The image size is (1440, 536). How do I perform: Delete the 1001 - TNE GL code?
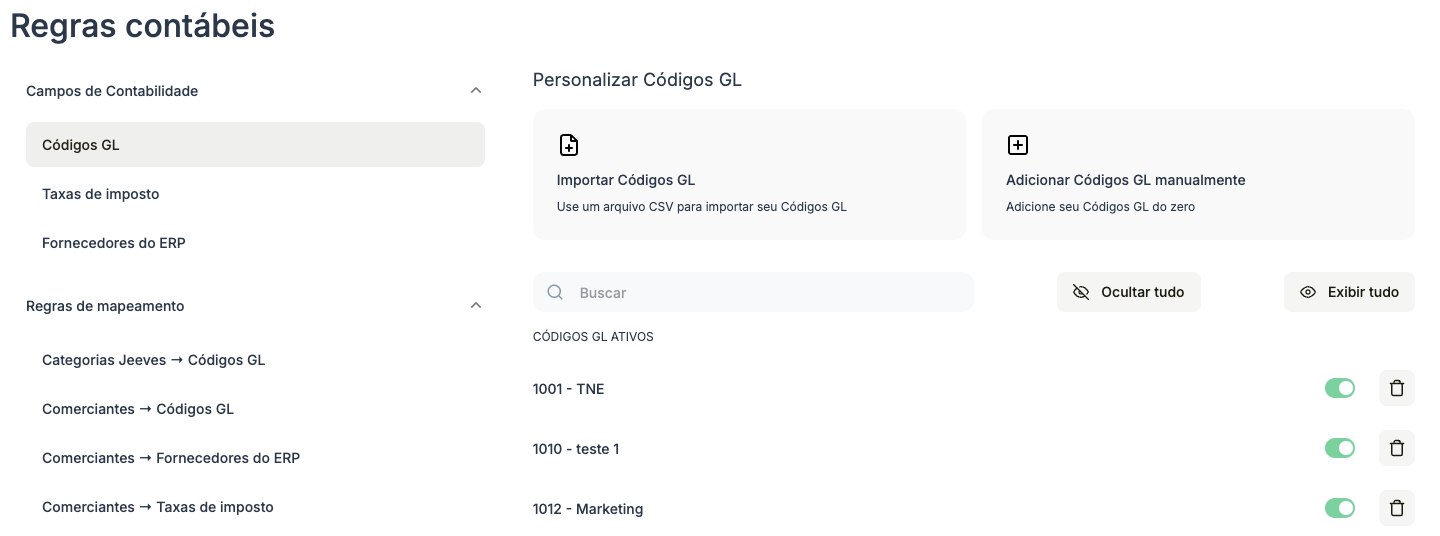click(x=1397, y=388)
